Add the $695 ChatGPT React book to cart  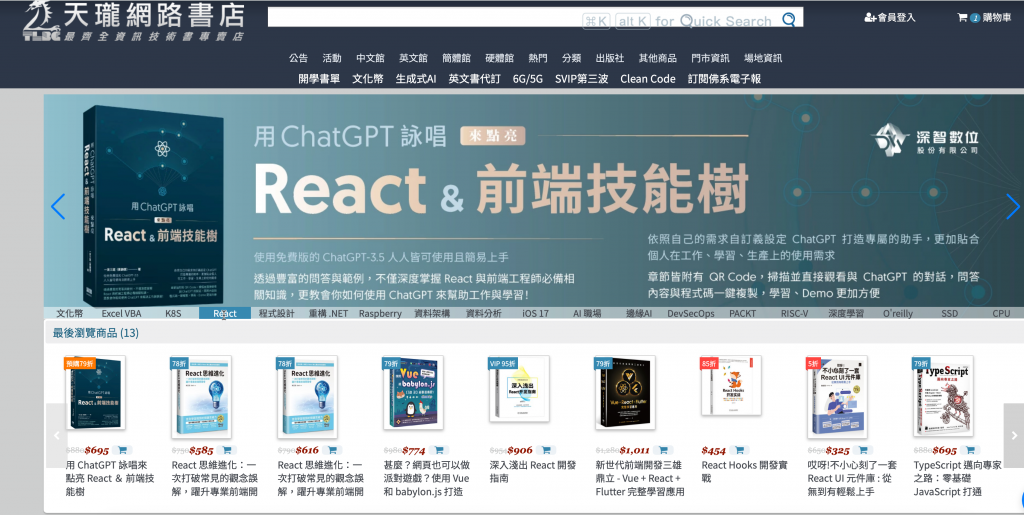point(122,450)
